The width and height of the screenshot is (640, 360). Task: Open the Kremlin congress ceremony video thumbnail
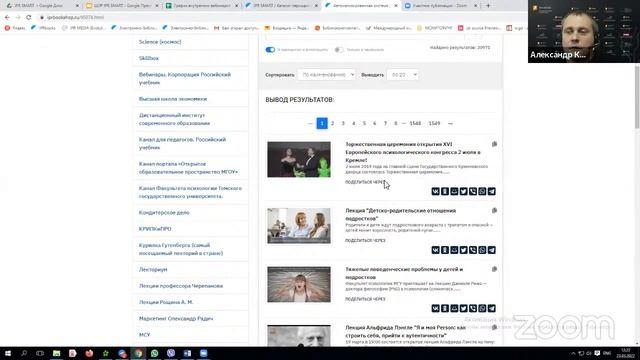(x=299, y=160)
